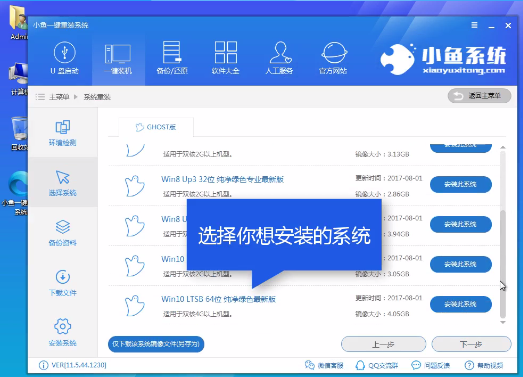Open 微信客服 WeChat support in status bar
This screenshot has height=377, width=523.
(x=324, y=365)
